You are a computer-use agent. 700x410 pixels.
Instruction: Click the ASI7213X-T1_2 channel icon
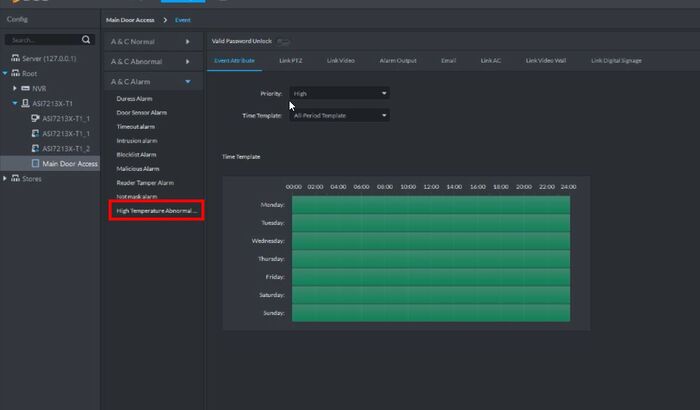tap(35, 148)
